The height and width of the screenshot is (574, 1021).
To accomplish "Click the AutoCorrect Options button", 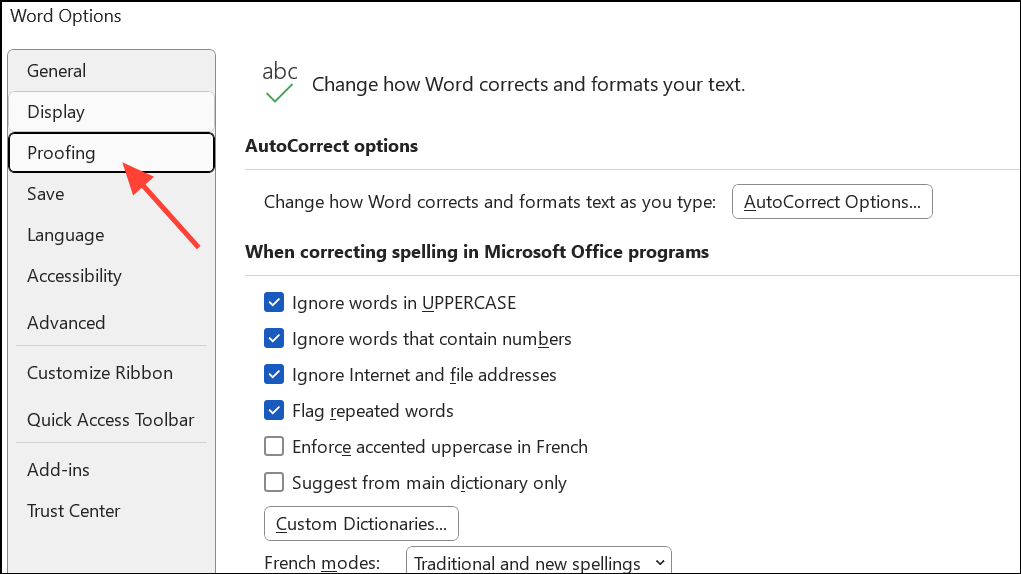I will coord(832,202).
